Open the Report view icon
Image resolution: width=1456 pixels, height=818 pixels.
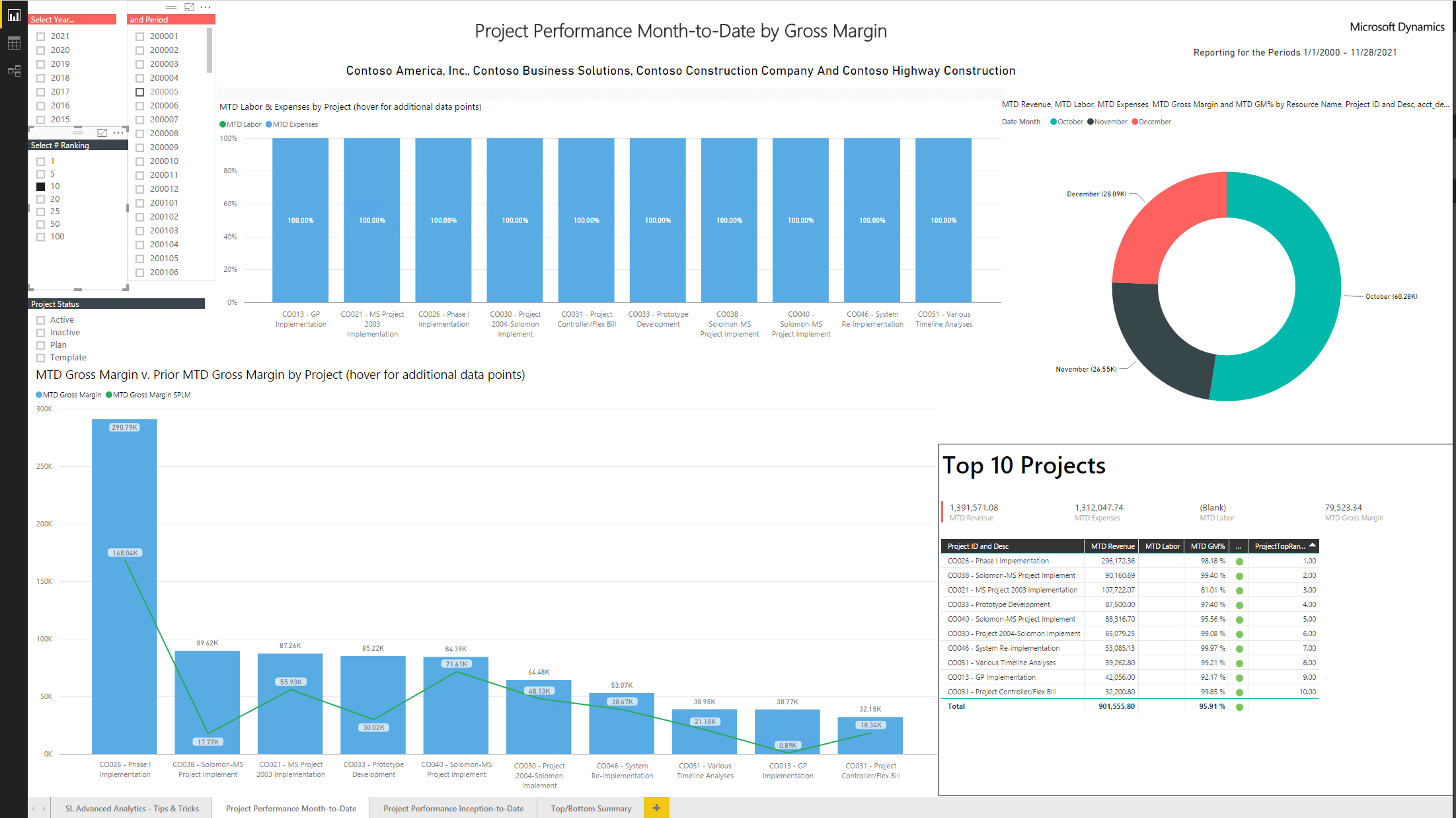tap(14, 15)
